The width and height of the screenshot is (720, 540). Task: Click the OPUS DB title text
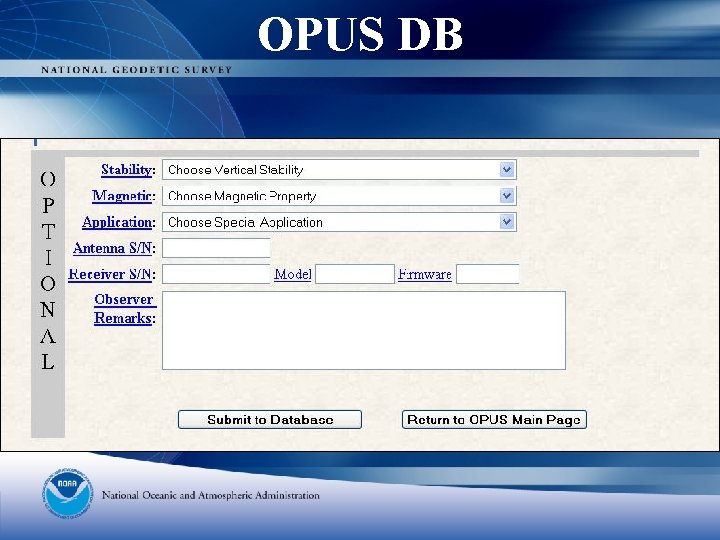[360, 34]
